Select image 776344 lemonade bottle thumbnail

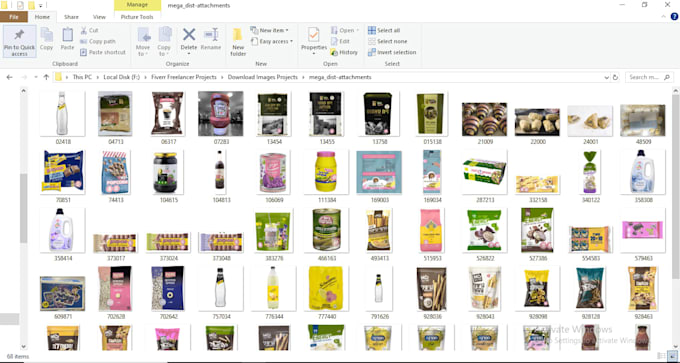[x=273, y=288]
